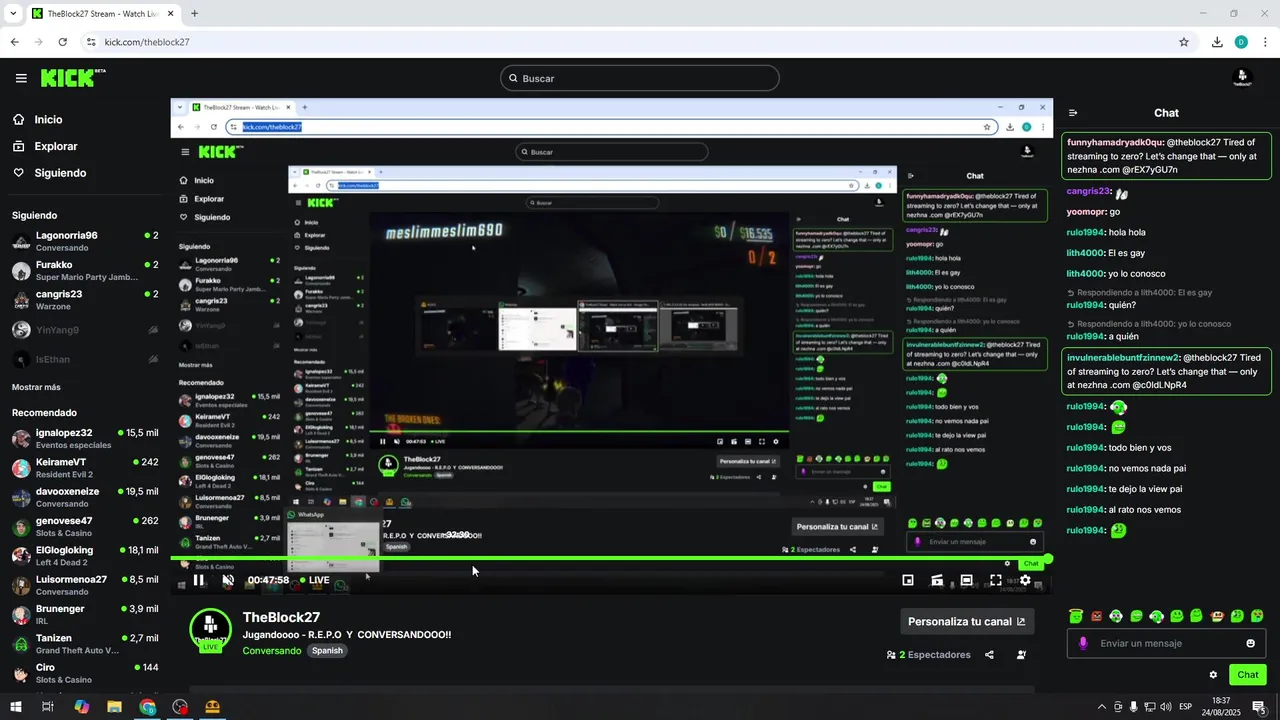The image size is (1280, 720).
Task: Open recommended channel Brunenger
Action: pyautogui.click(x=85, y=614)
